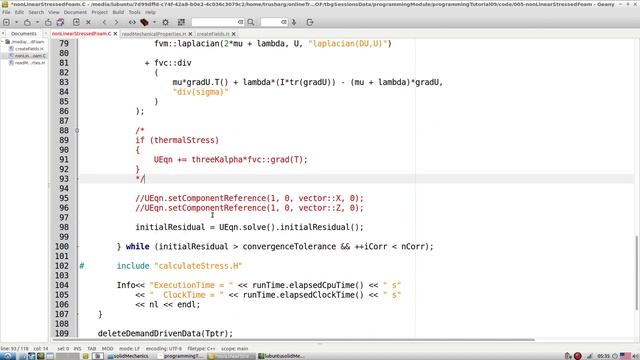Viewport: 640px width, 360px height.
Task: Click "deleteDemandDrivenData(Tptr);" on line 109
Action: [165, 333]
